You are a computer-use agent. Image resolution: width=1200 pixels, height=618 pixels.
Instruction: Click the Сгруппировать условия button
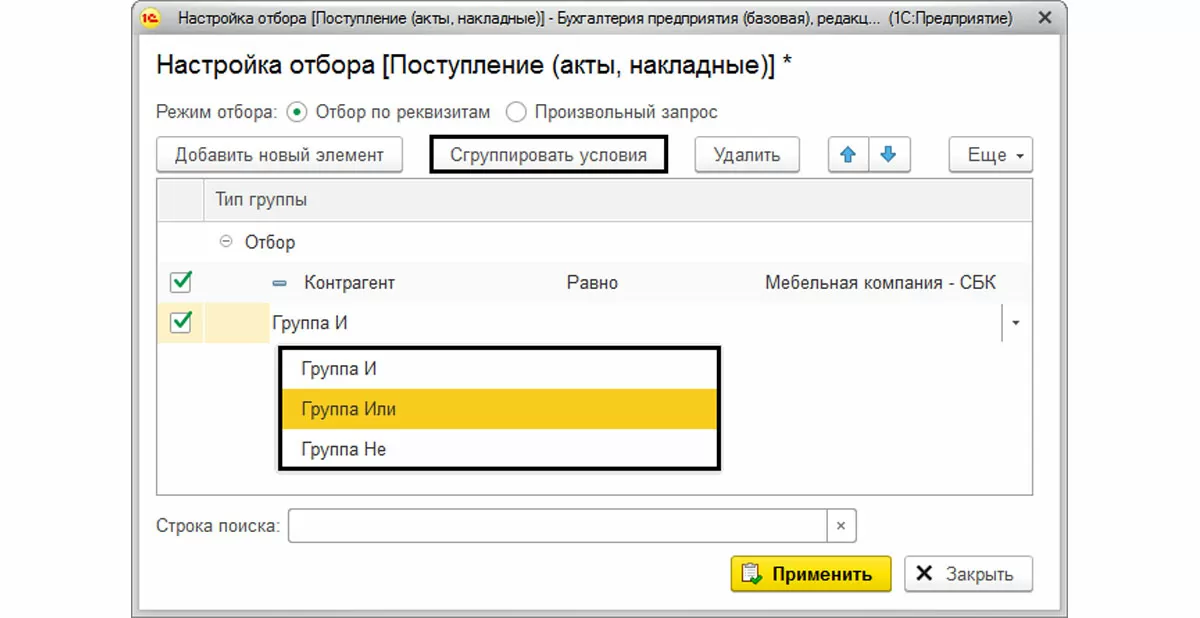point(548,155)
